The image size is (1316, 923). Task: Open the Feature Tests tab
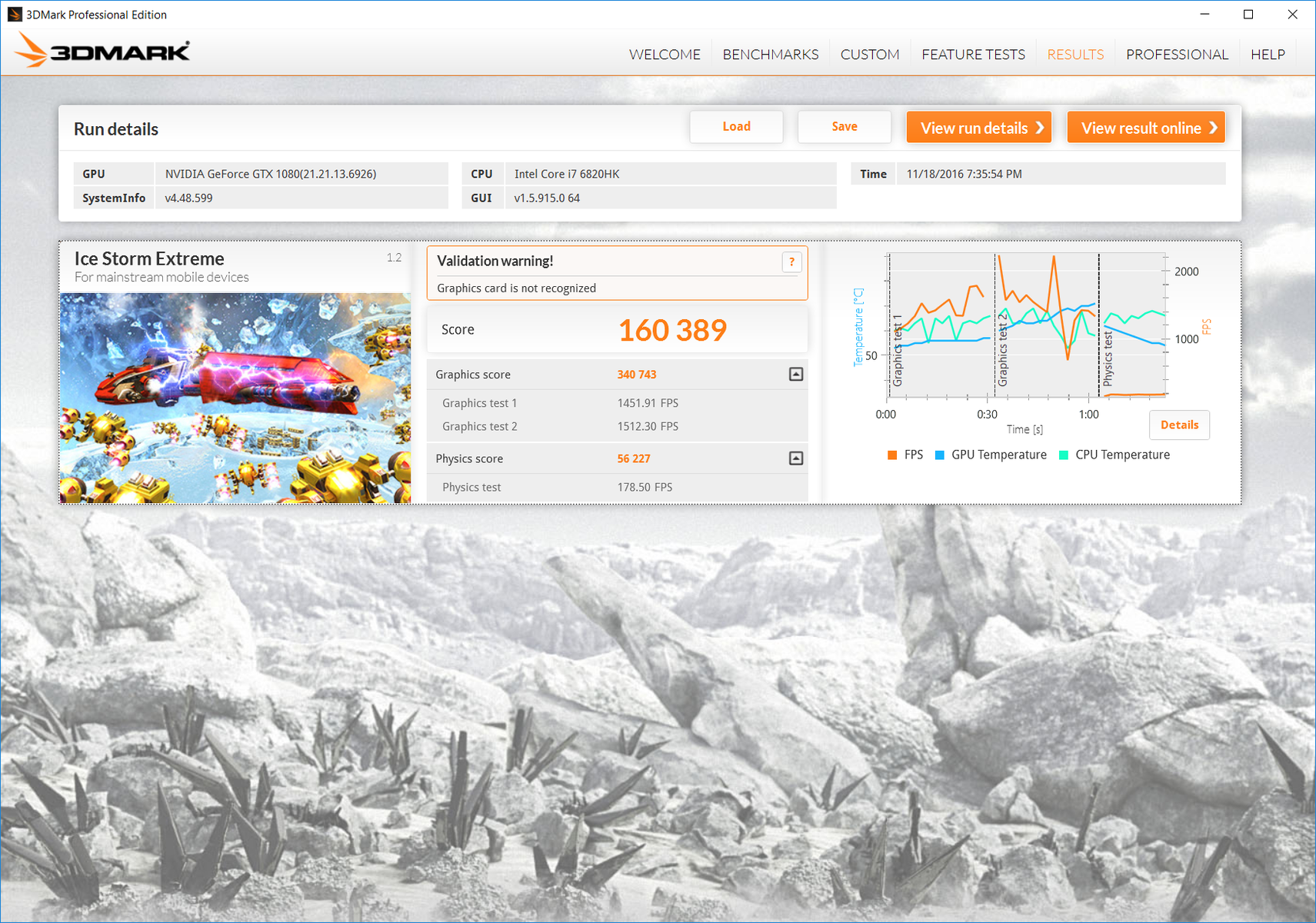click(973, 55)
